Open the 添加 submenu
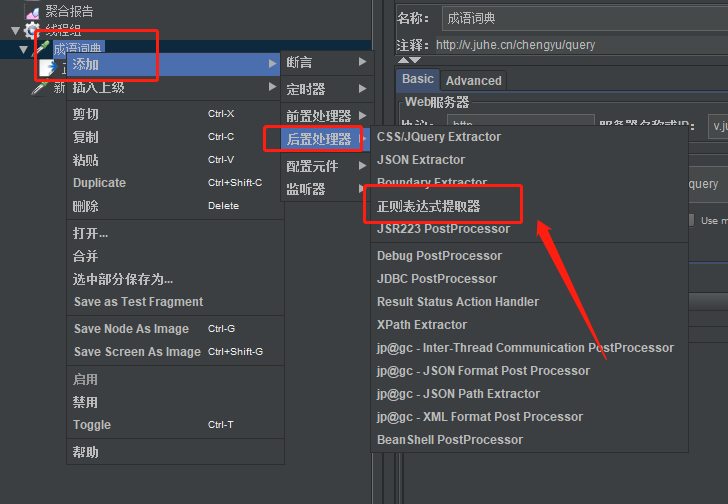This screenshot has width=728, height=504. click(x=174, y=64)
